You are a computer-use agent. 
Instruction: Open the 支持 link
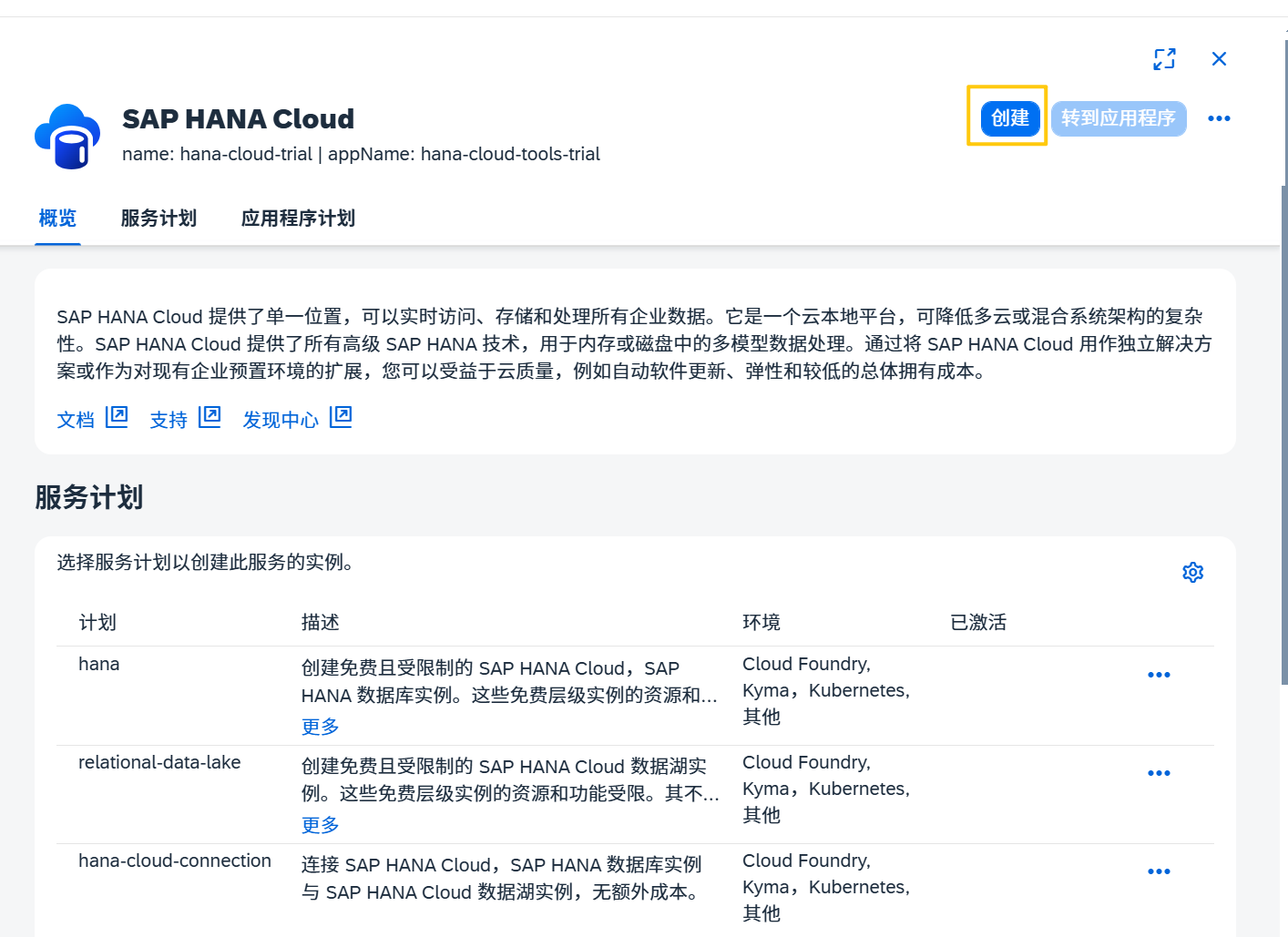169,420
